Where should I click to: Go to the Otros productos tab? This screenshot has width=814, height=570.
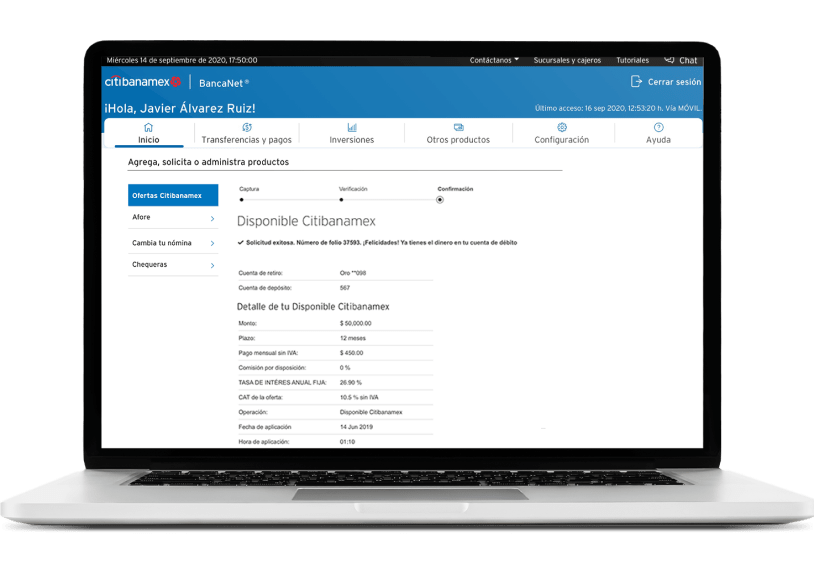tap(458, 133)
